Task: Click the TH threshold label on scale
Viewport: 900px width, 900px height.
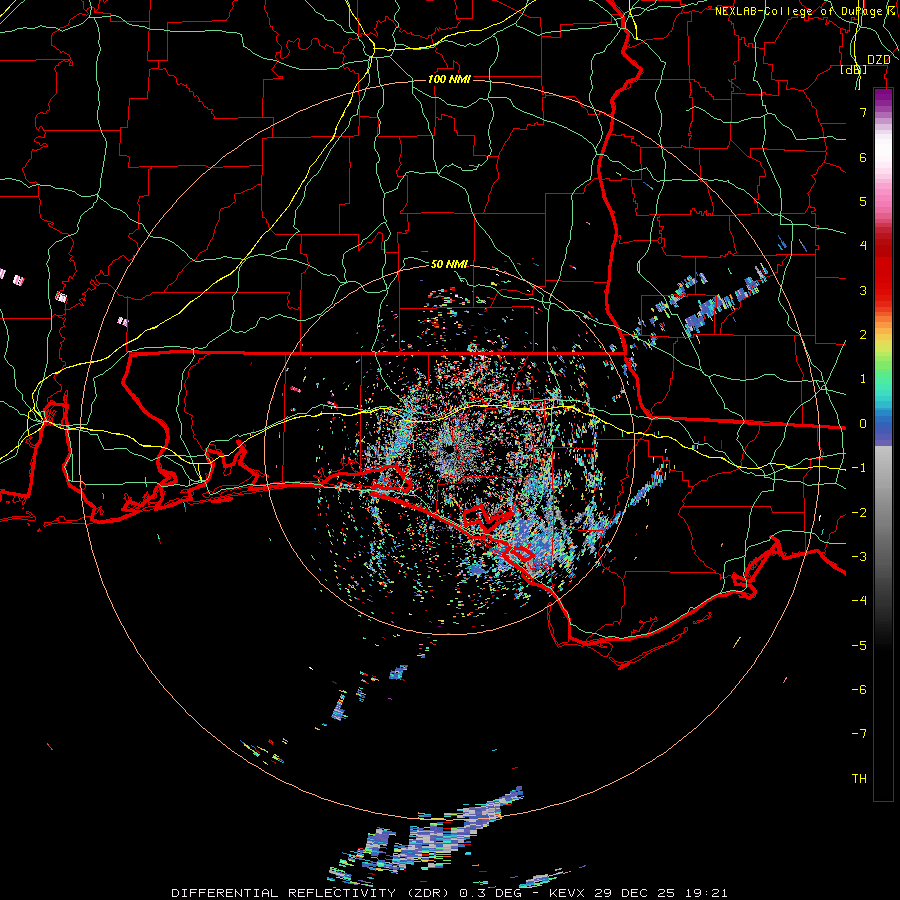Action: point(859,779)
